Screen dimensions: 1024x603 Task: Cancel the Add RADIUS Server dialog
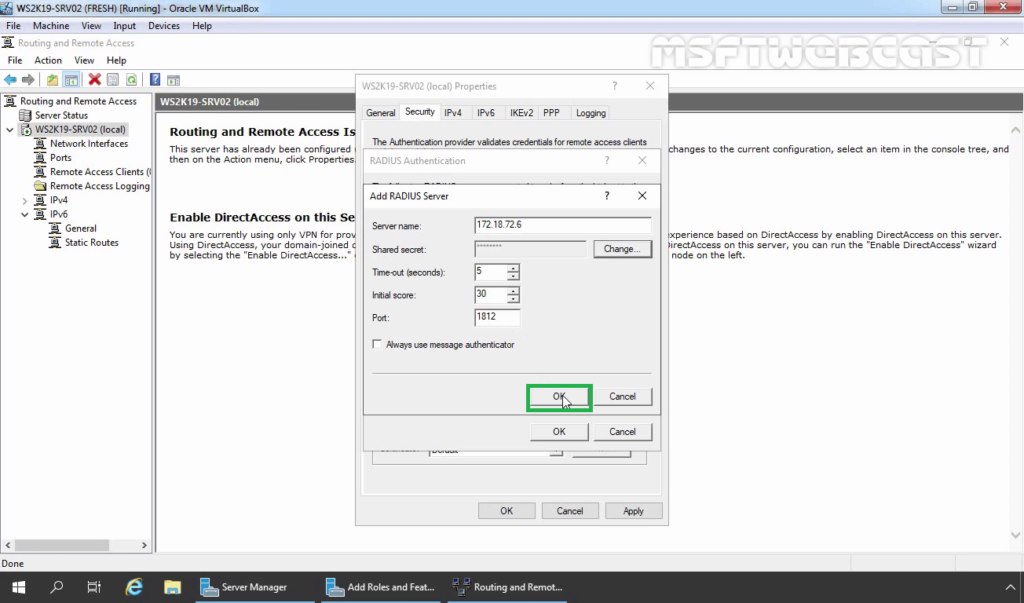[622, 397]
